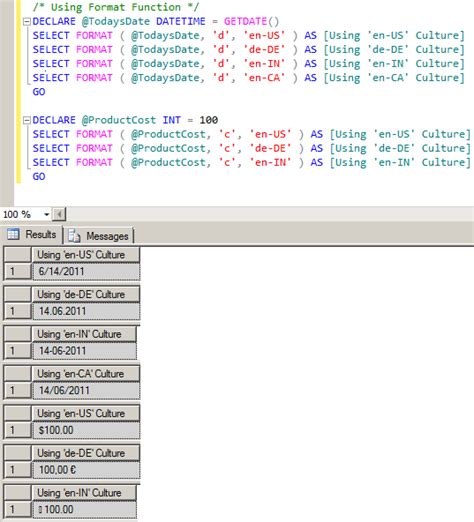Click the @ProductCost INT = 100 declaration
This screenshot has width=474, height=522.
tap(125, 120)
